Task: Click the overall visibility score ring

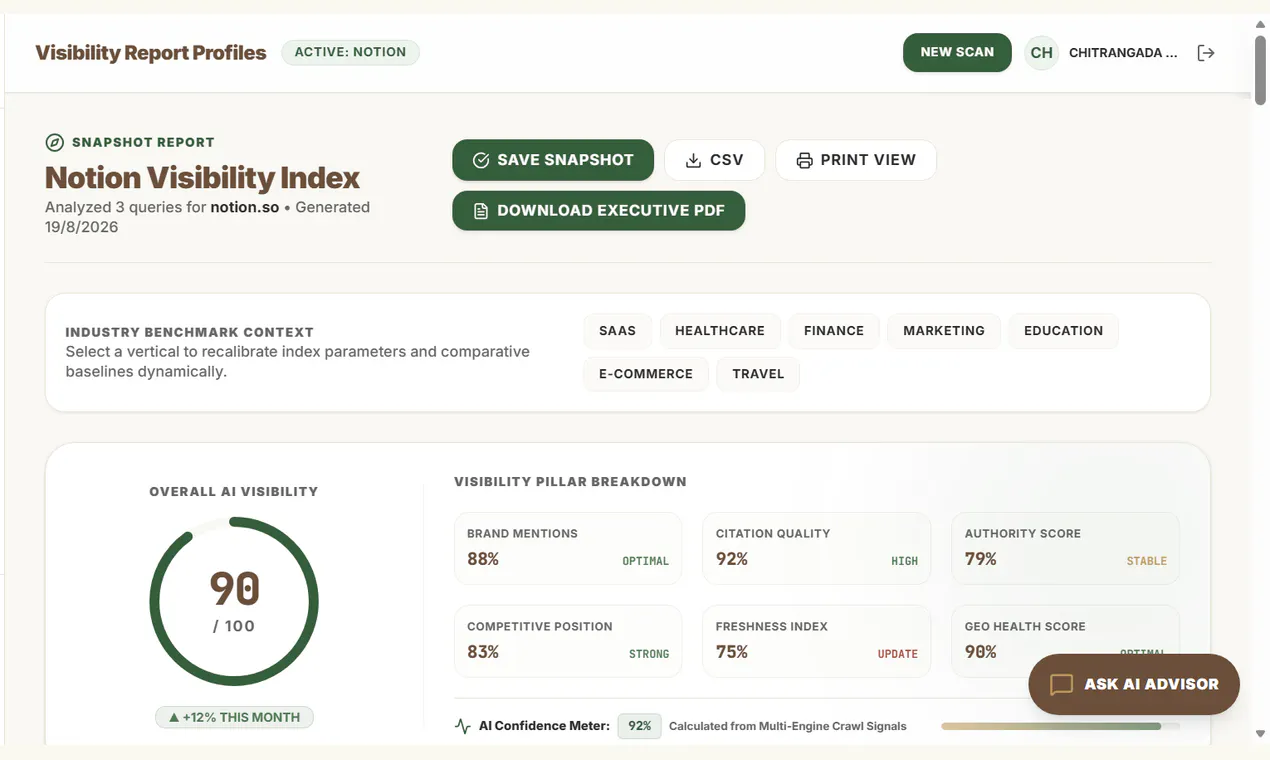Action: tap(234, 602)
